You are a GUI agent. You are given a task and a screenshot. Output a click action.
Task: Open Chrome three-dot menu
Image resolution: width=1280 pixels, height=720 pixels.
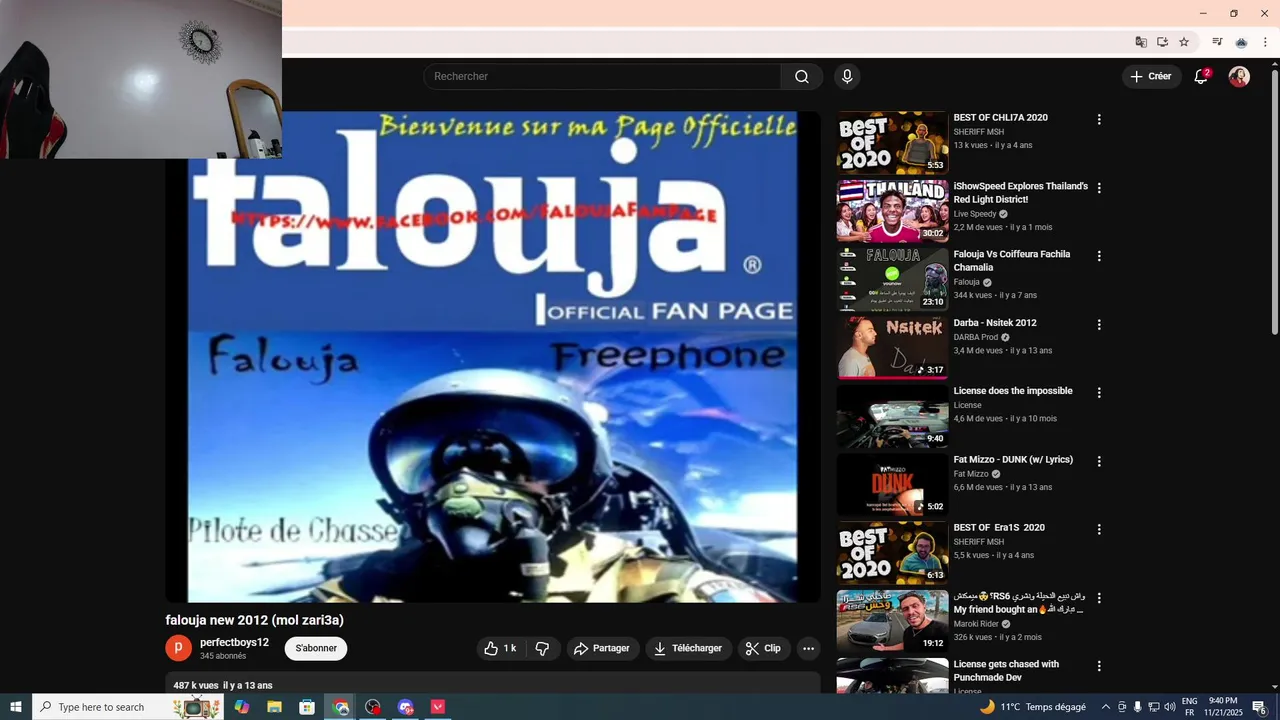tap(1265, 42)
